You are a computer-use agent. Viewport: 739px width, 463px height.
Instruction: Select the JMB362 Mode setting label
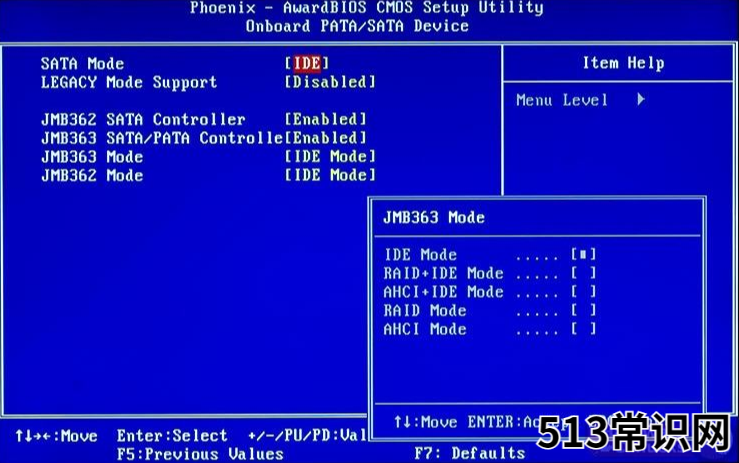tap(92, 175)
